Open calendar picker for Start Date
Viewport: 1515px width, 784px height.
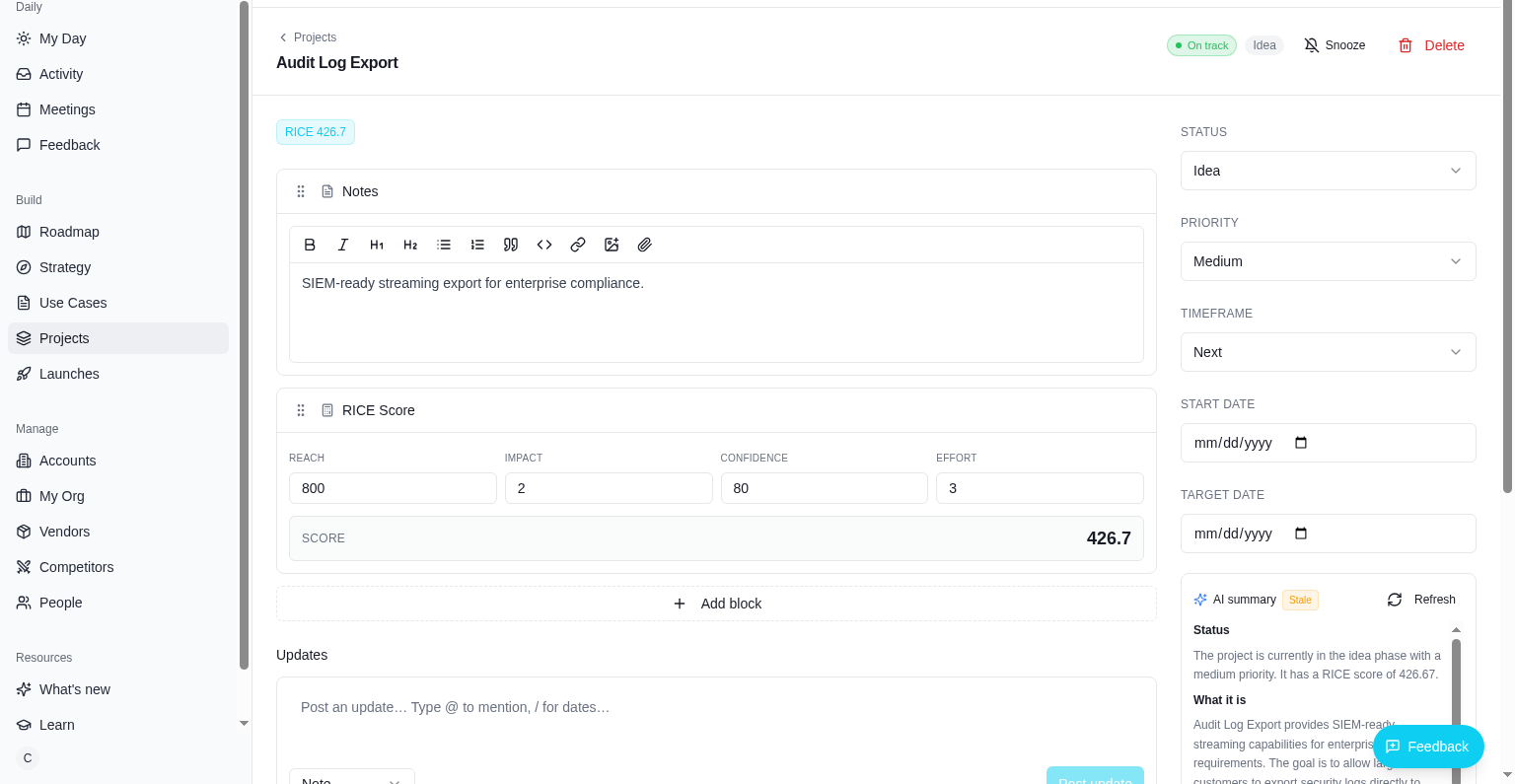tap(1301, 443)
